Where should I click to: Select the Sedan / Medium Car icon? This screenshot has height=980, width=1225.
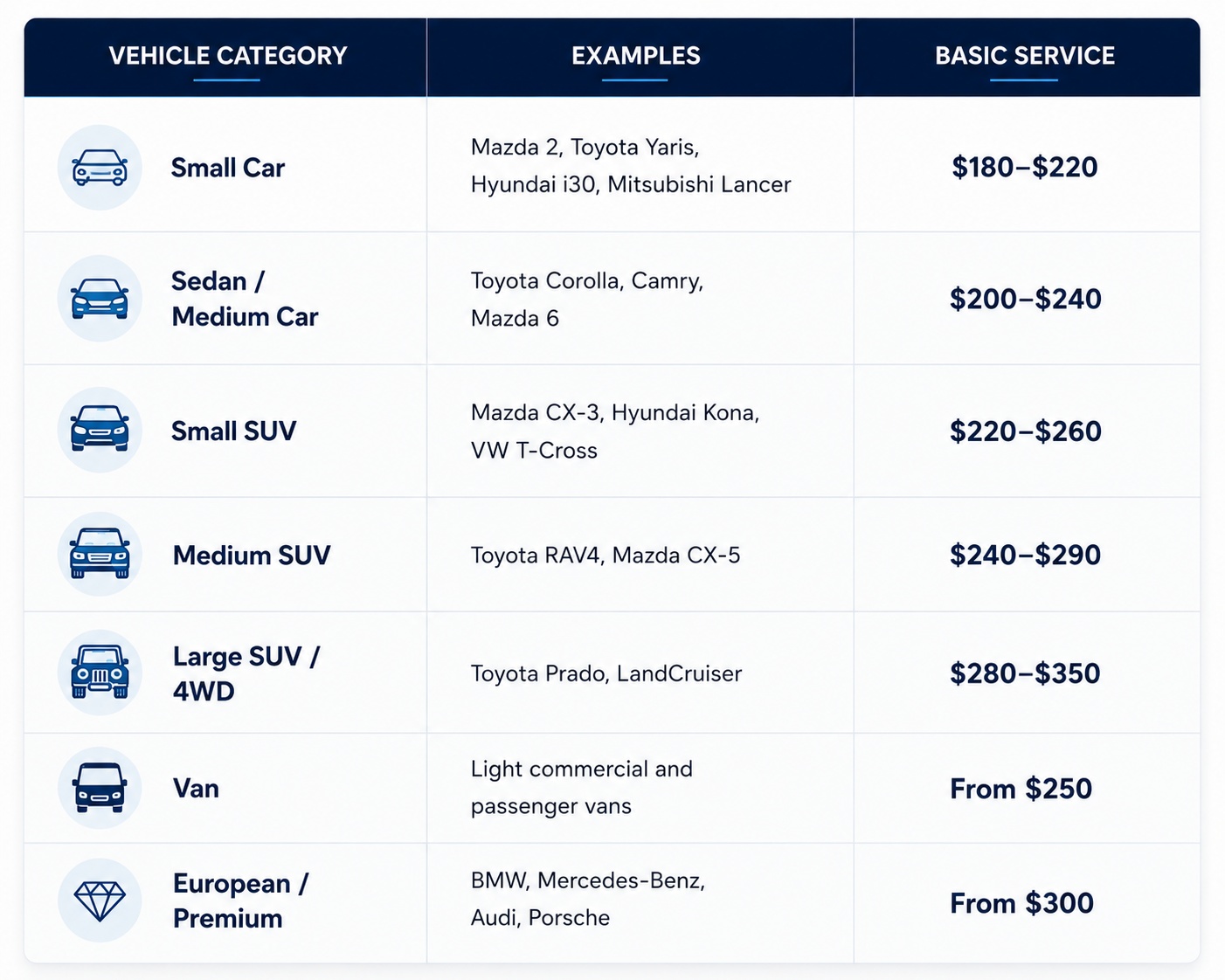[x=100, y=299]
